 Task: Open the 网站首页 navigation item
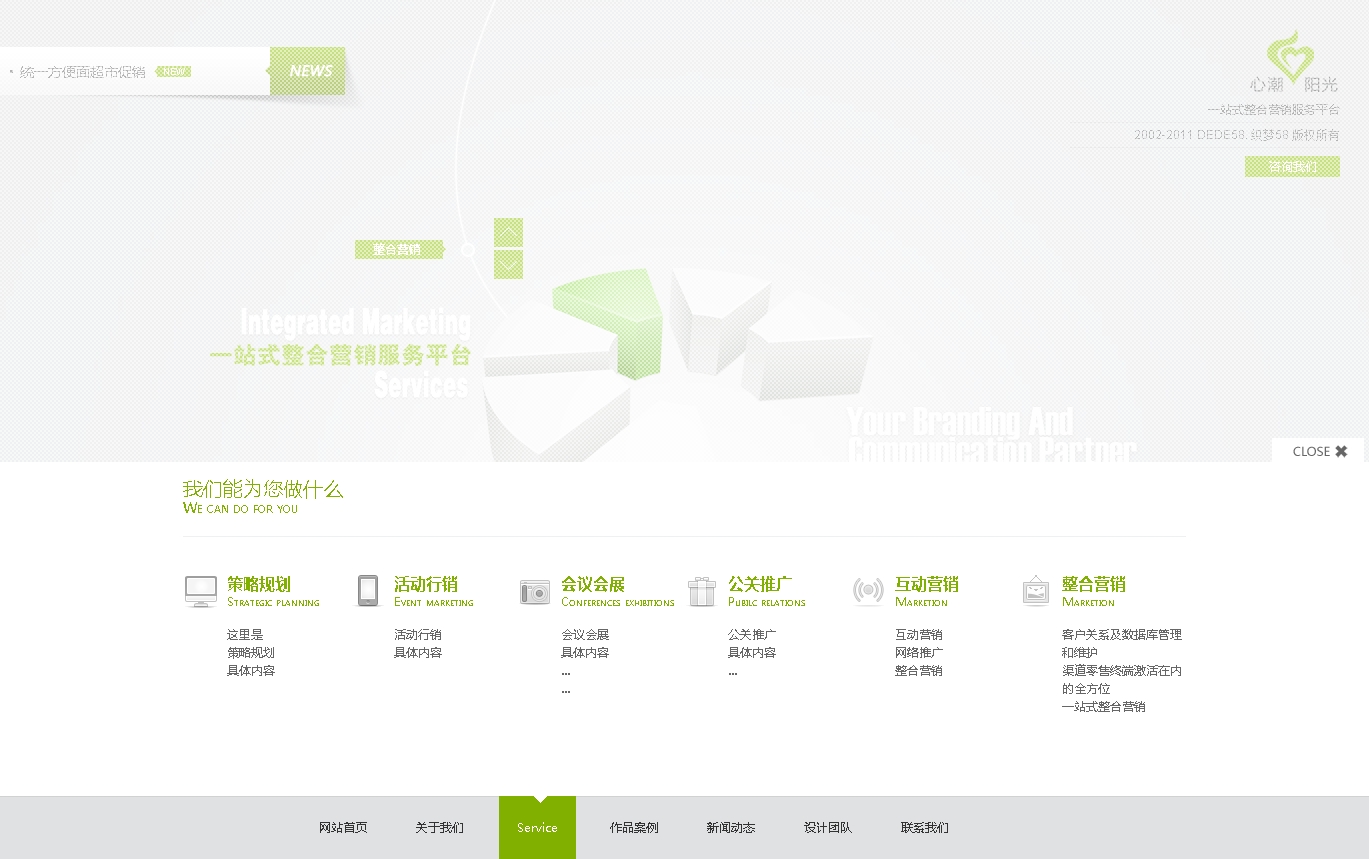point(343,828)
